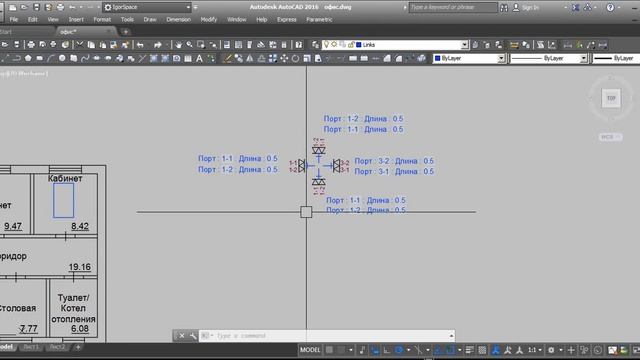
Task: Click the MODEL space button in status bar
Action: [x=310, y=350]
